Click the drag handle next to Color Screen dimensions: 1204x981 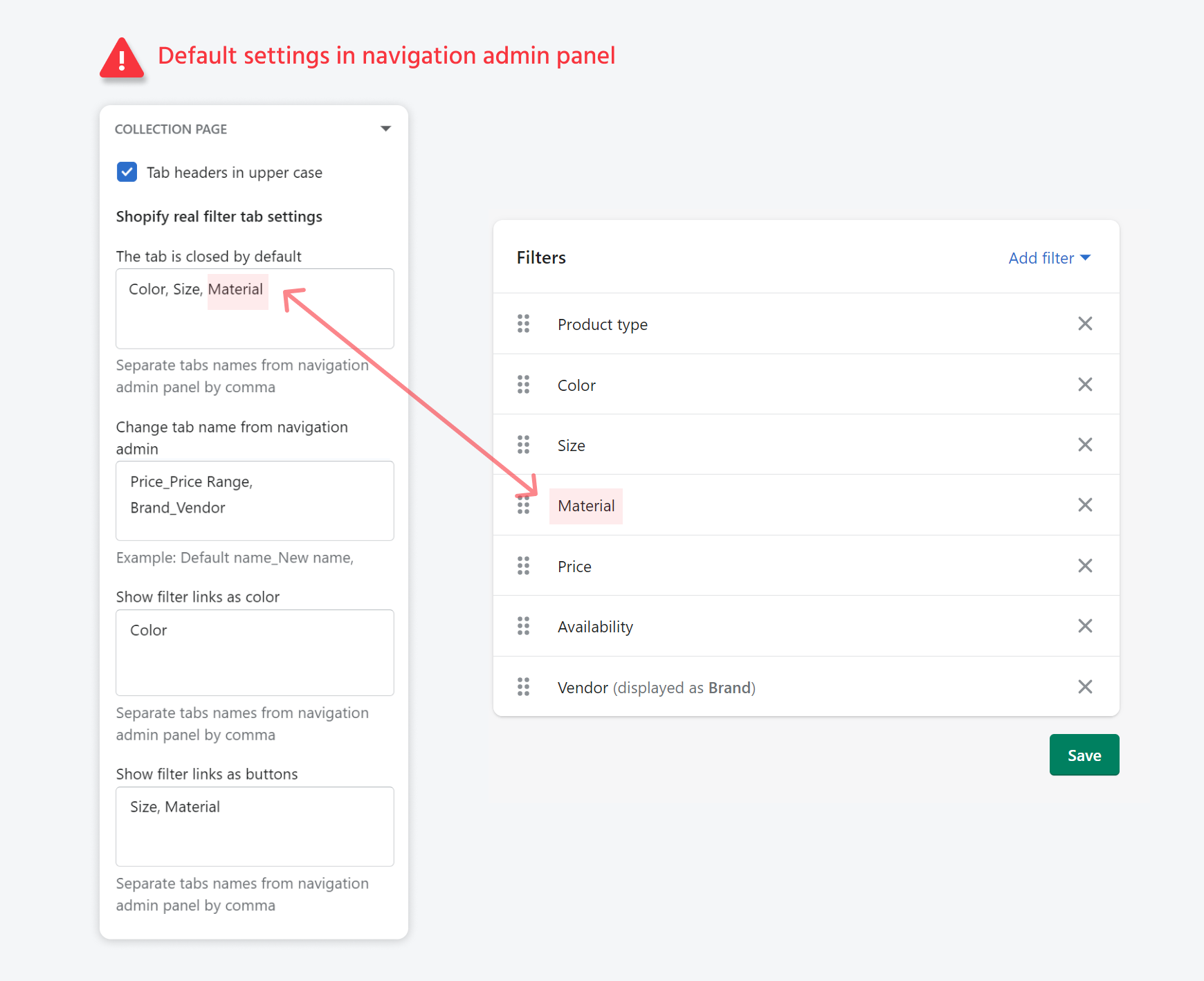click(523, 385)
